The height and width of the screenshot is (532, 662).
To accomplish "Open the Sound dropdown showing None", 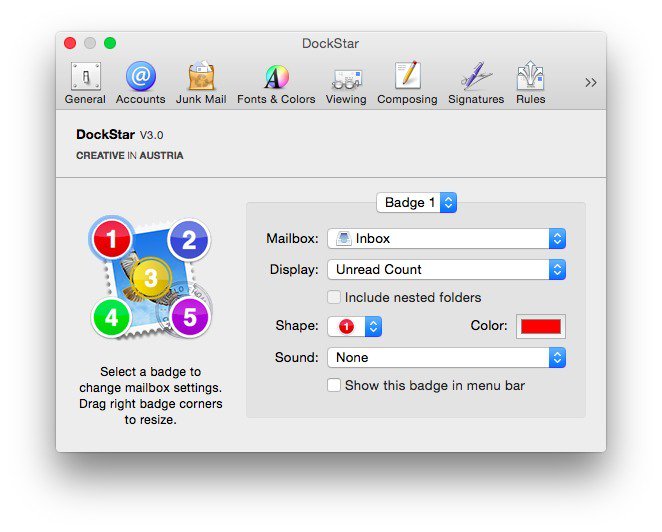I will click(446, 358).
